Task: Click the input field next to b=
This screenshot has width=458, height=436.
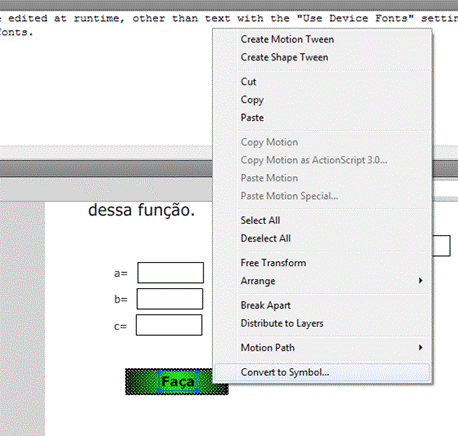Action: tap(170, 299)
